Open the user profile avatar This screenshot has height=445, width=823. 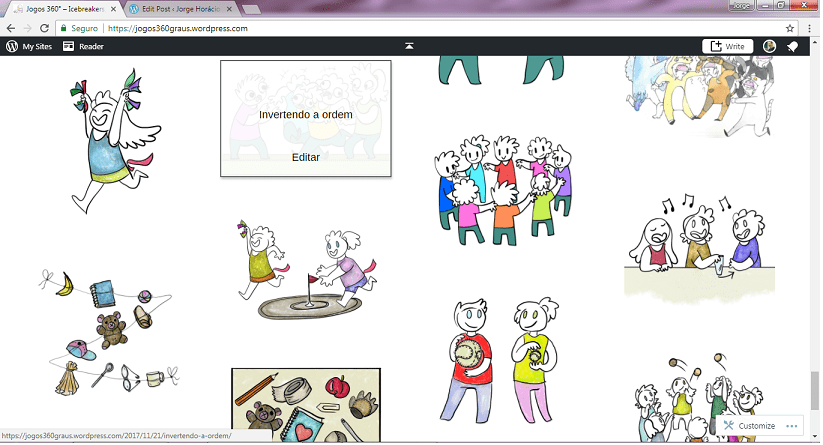pos(769,46)
